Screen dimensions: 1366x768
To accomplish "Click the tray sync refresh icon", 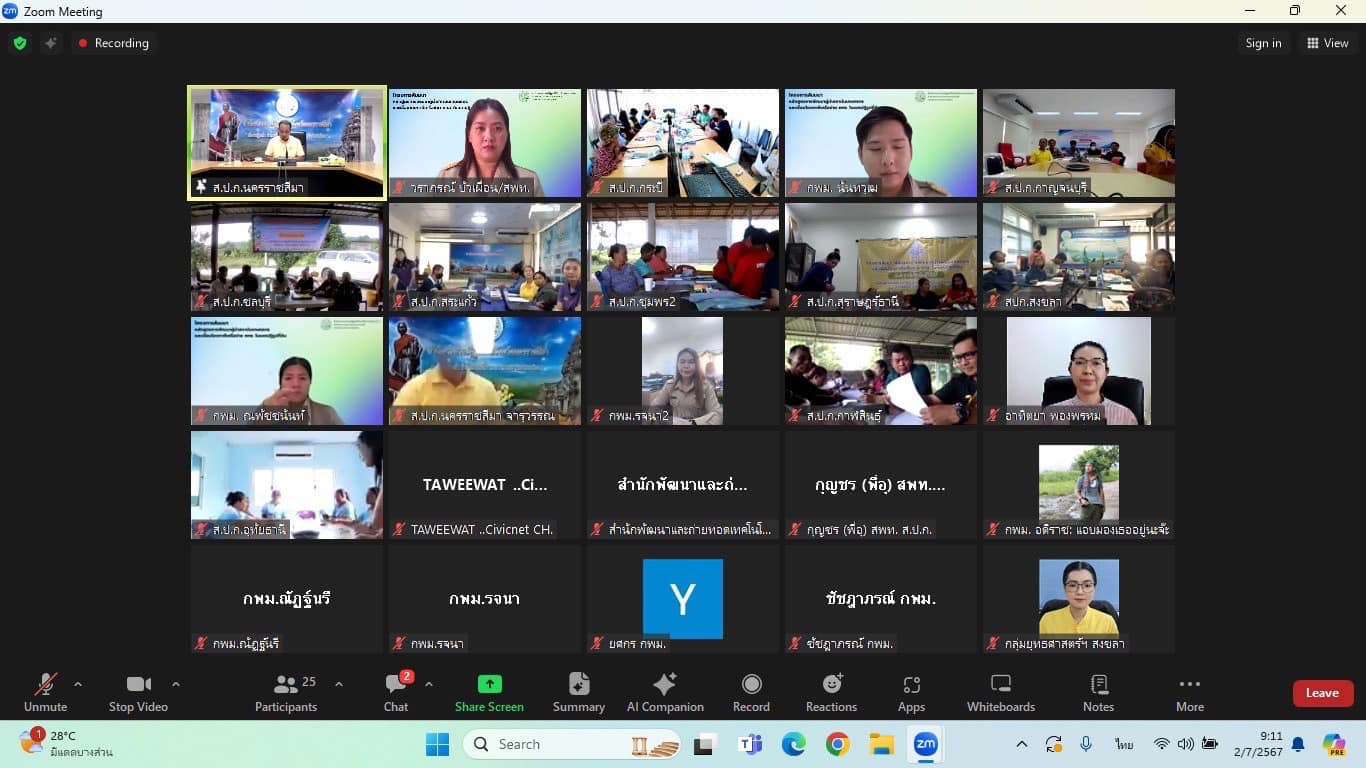I will point(1053,744).
